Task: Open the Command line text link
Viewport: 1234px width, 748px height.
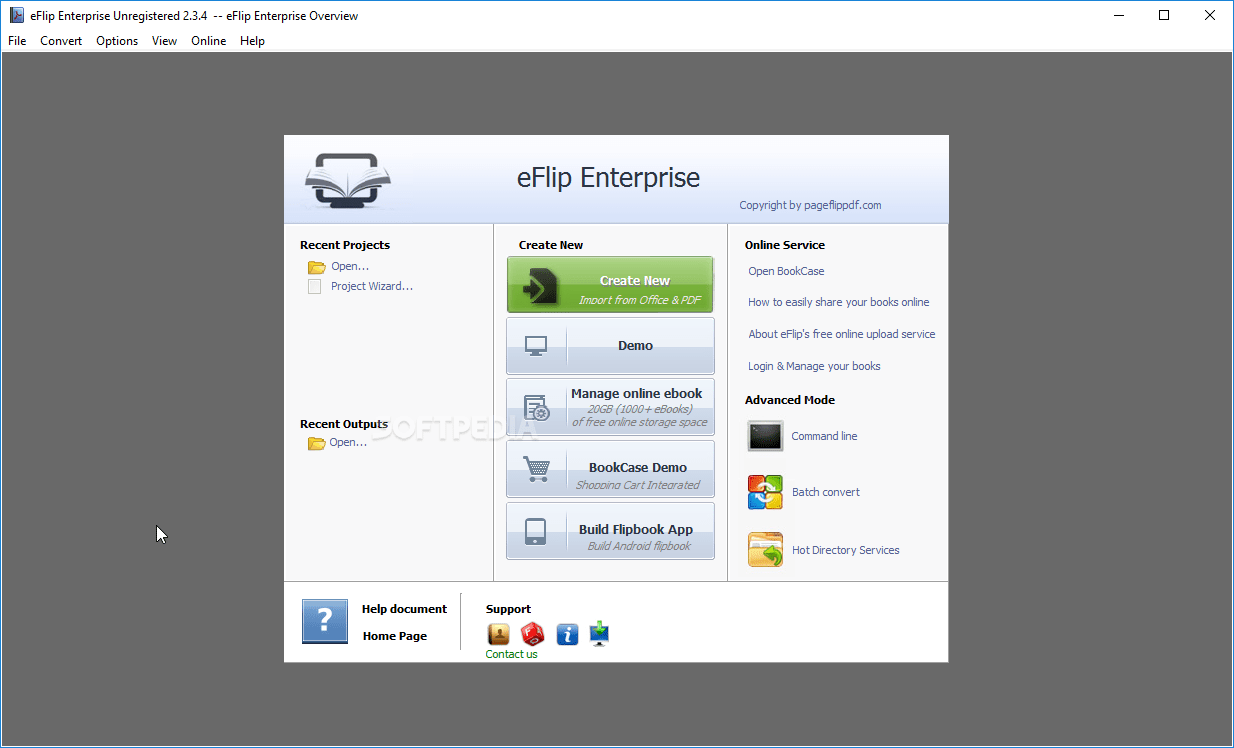Action: (x=824, y=436)
